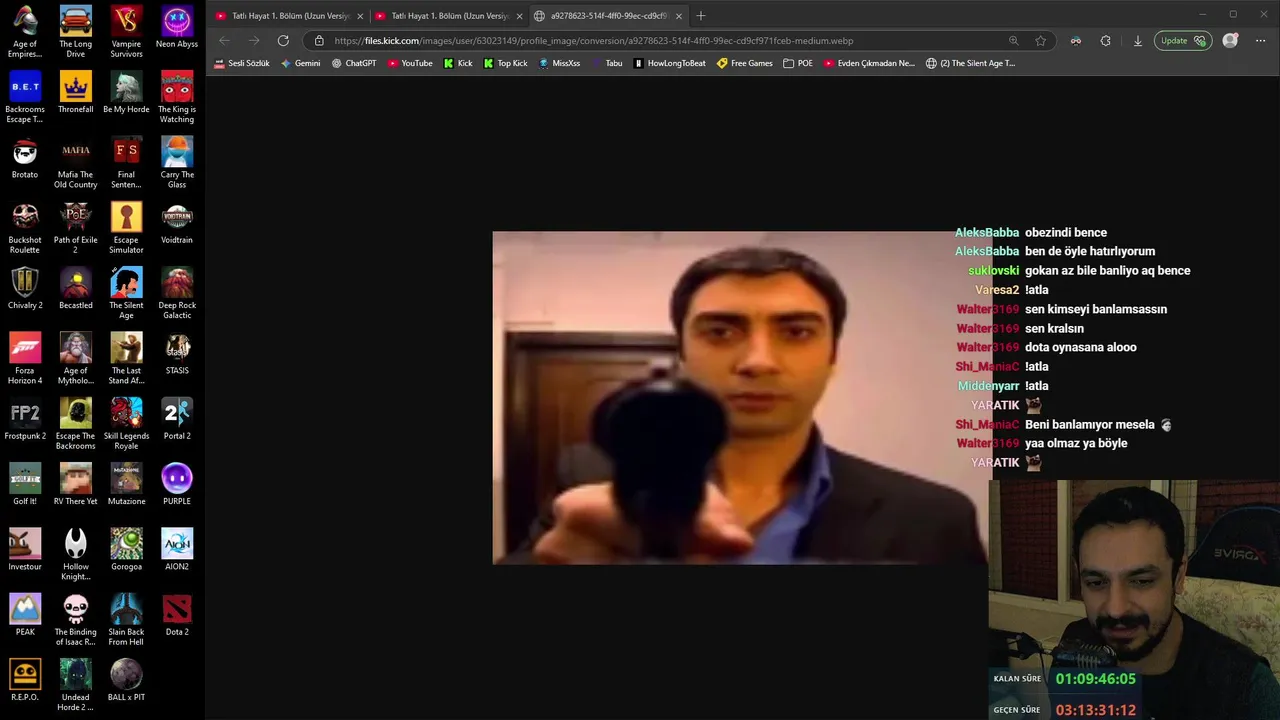Launch Frostpunk 2 desktop icon
The width and height of the screenshot is (1280, 720).
(25, 420)
